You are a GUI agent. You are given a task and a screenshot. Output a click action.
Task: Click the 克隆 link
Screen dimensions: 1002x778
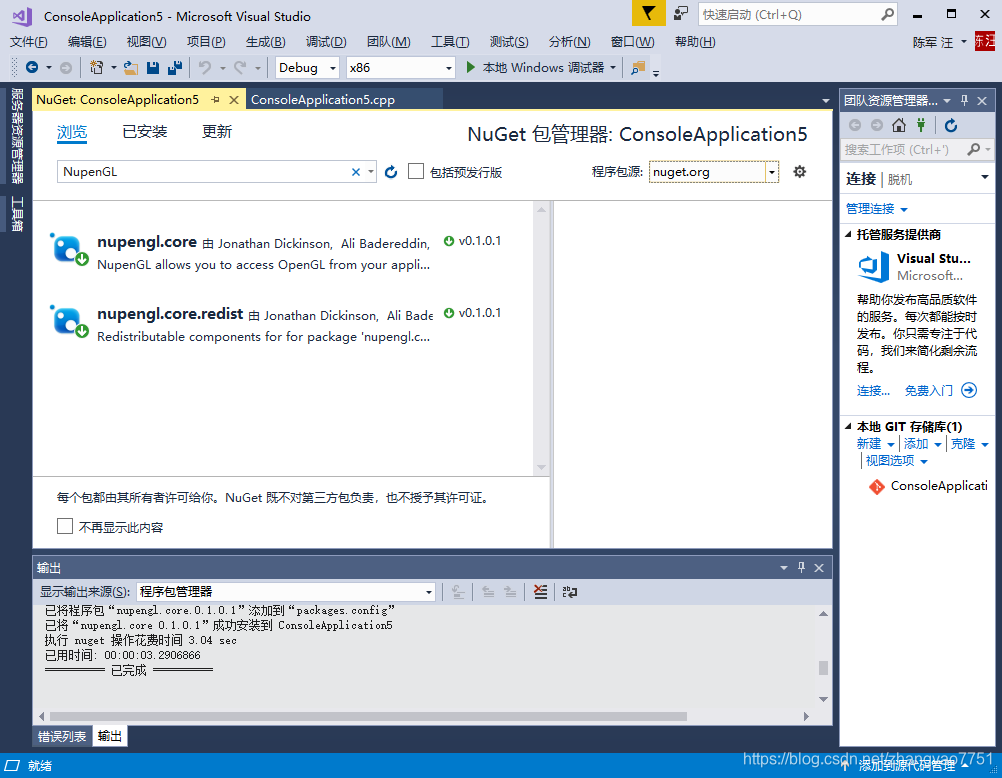click(962, 444)
